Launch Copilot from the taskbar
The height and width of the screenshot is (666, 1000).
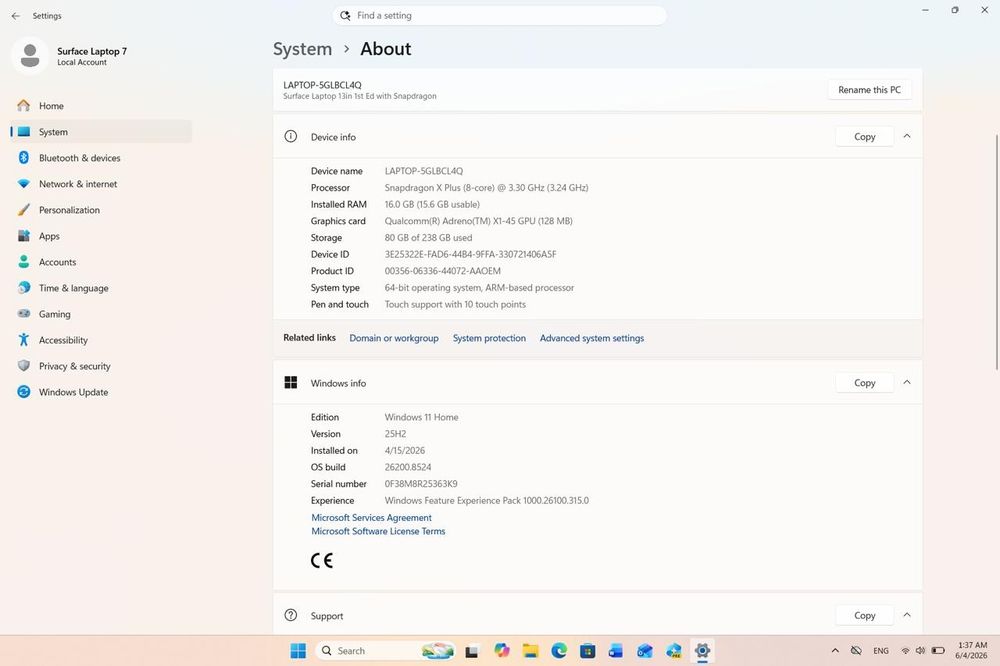click(x=501, y=651)
